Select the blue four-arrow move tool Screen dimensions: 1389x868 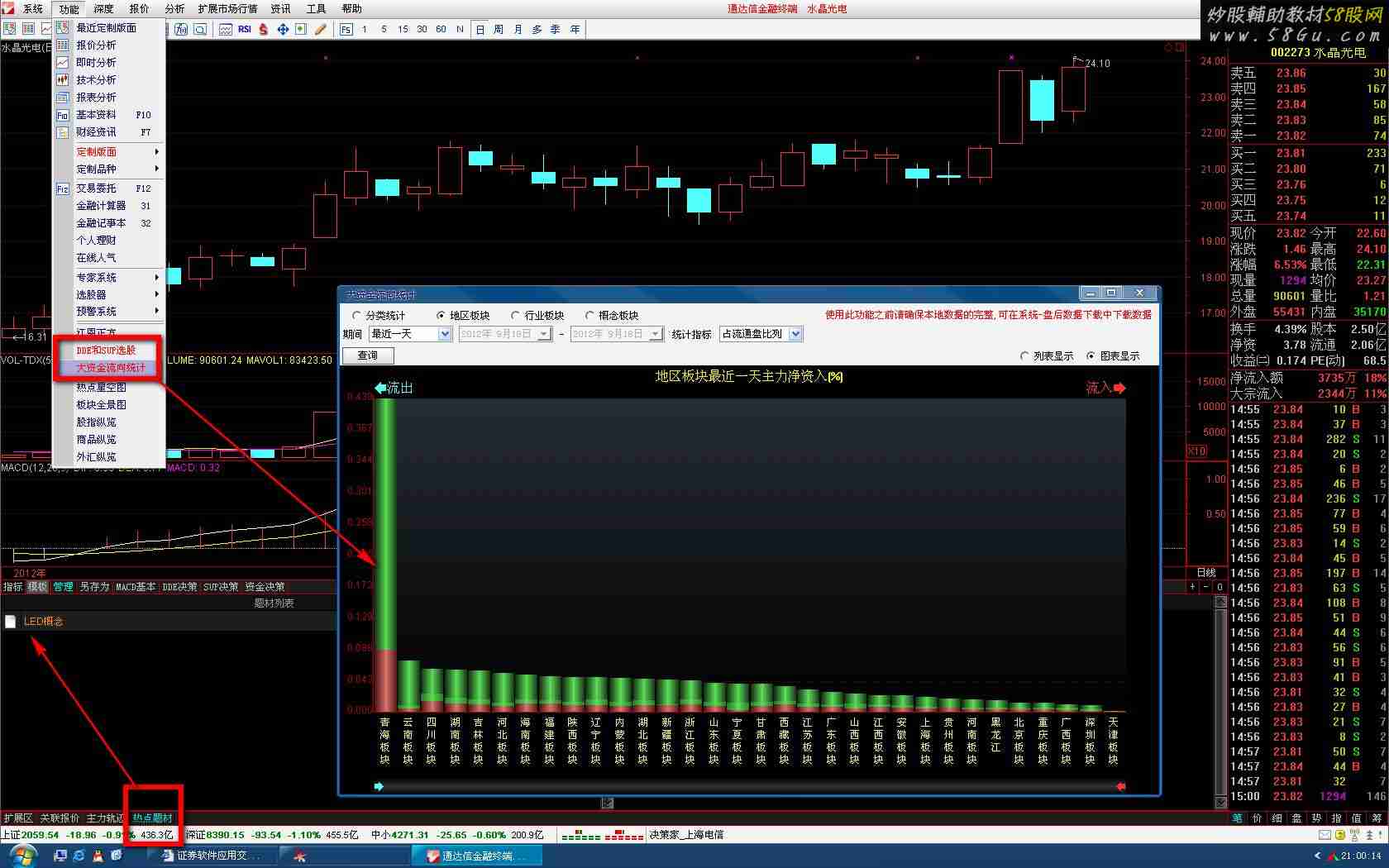point(282,29)
